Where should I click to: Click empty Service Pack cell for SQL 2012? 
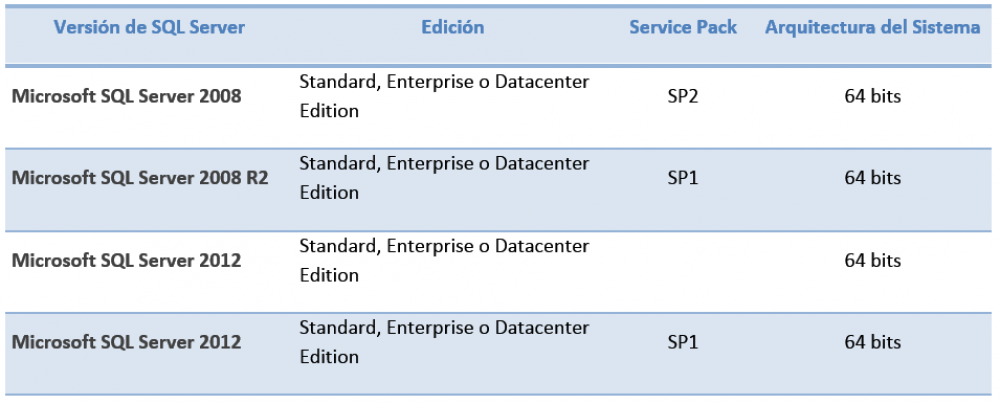pyautogui.click(x=683, y=260)
